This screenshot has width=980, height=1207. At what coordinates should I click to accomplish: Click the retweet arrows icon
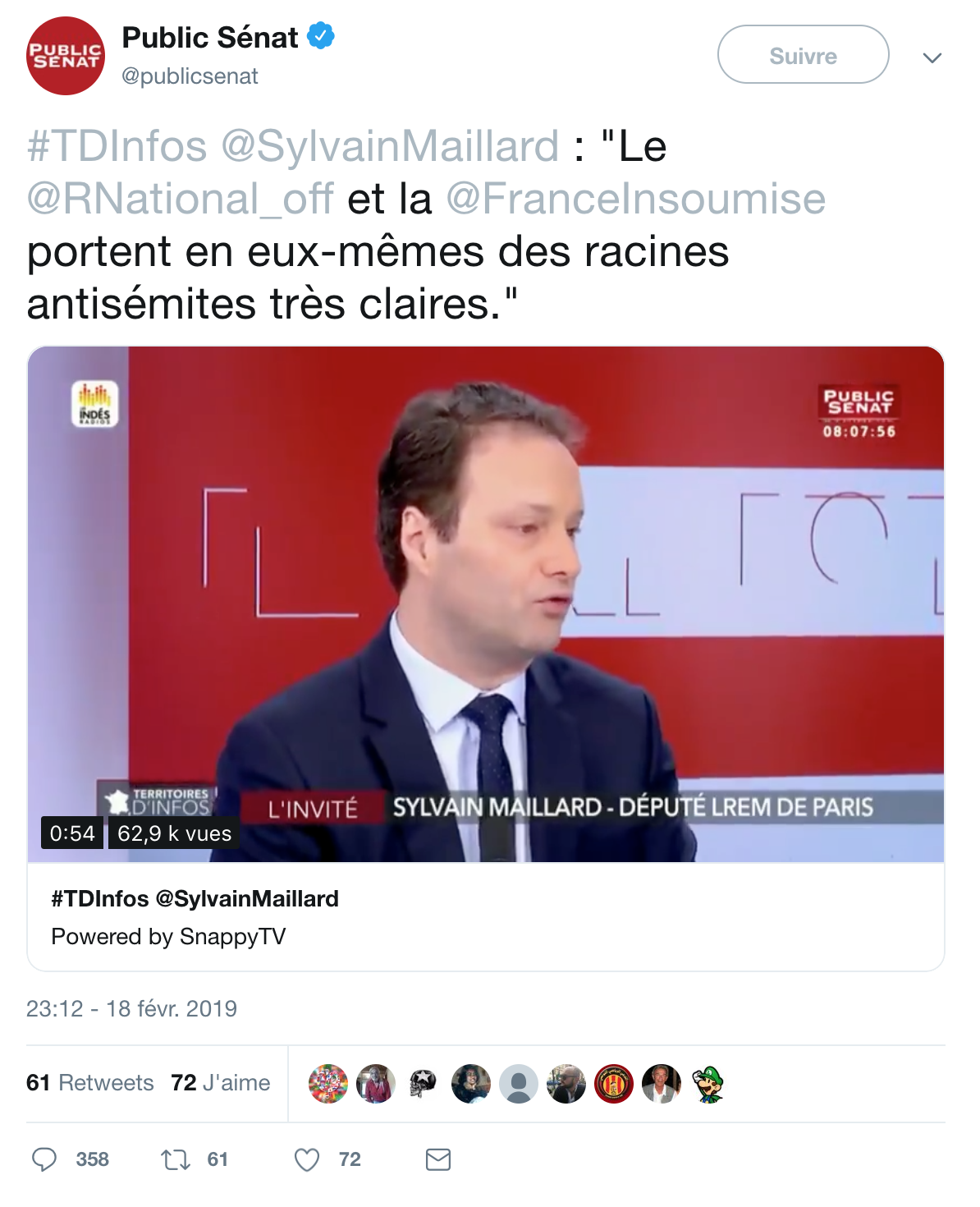coord(176,1159)
